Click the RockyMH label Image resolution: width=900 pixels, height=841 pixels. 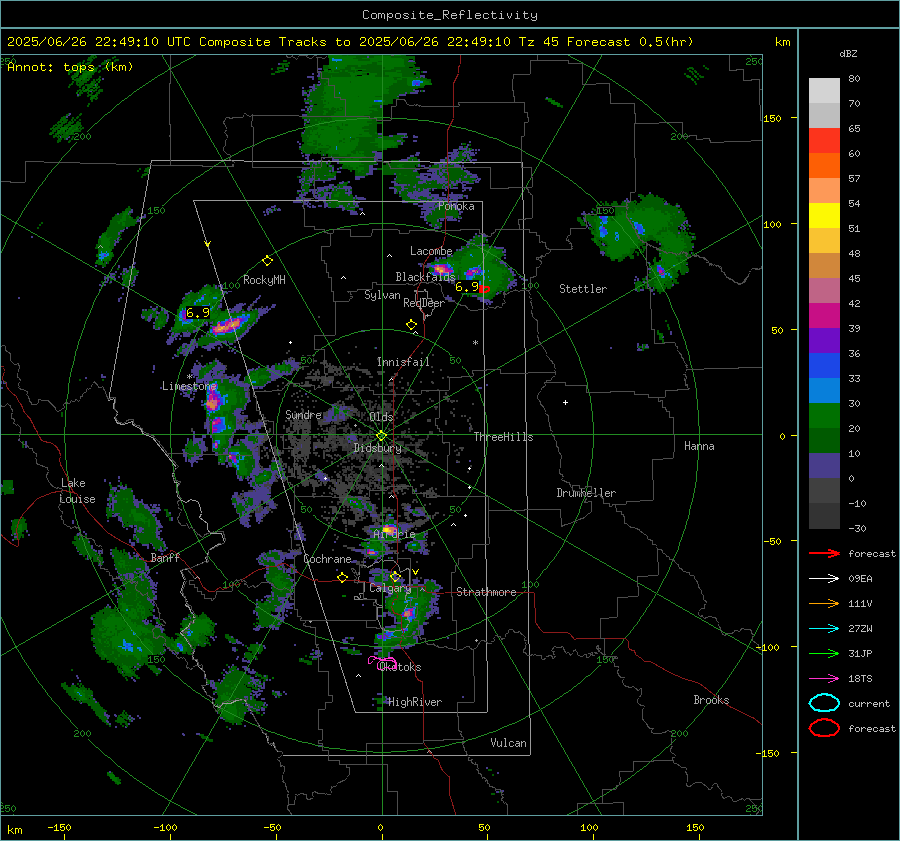(264, 280)
